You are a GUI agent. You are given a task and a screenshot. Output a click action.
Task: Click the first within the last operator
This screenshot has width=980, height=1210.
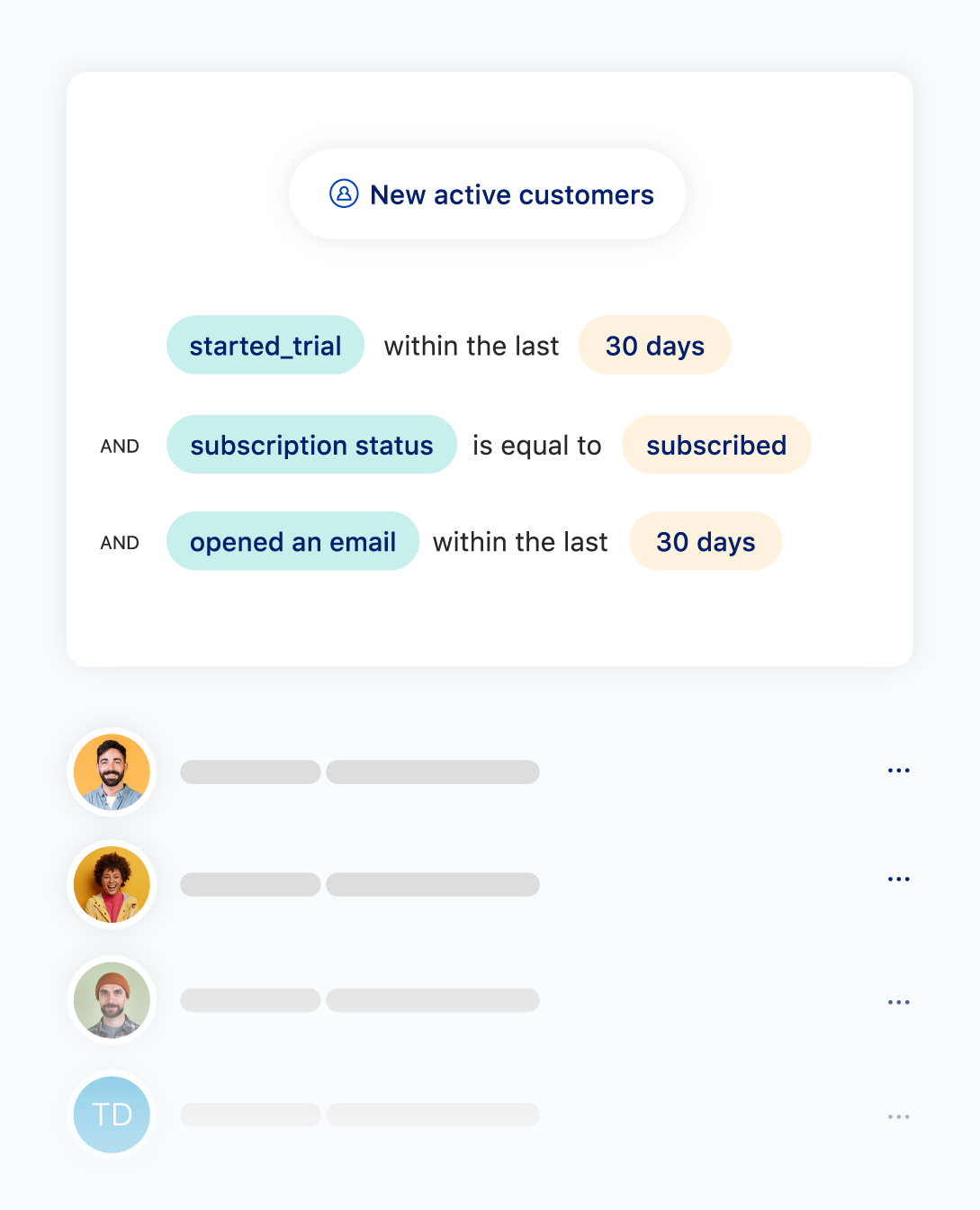pyautogui.click(x=471, y=346)
